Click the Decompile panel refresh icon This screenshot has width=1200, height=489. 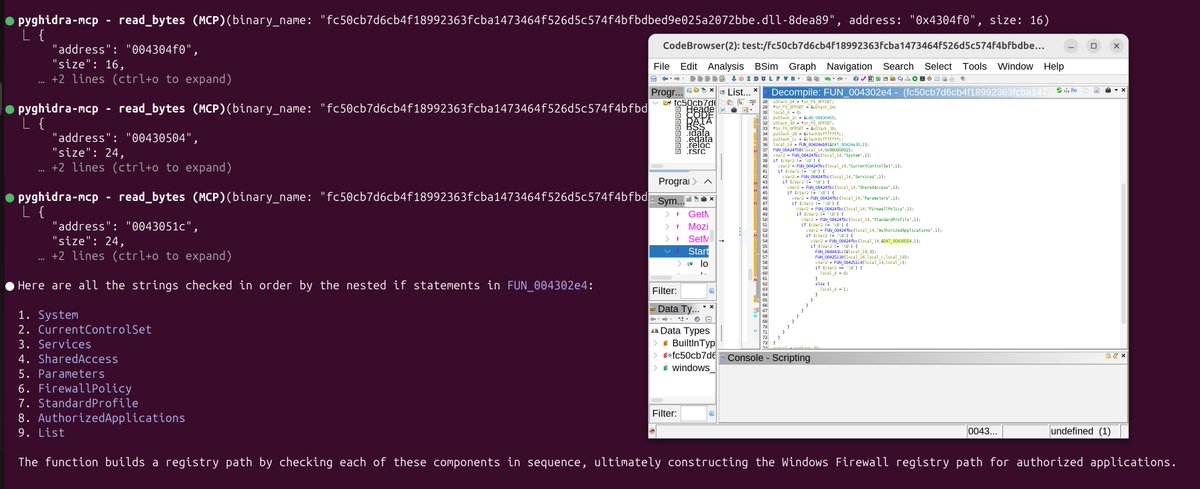(x=1059, y=90)
